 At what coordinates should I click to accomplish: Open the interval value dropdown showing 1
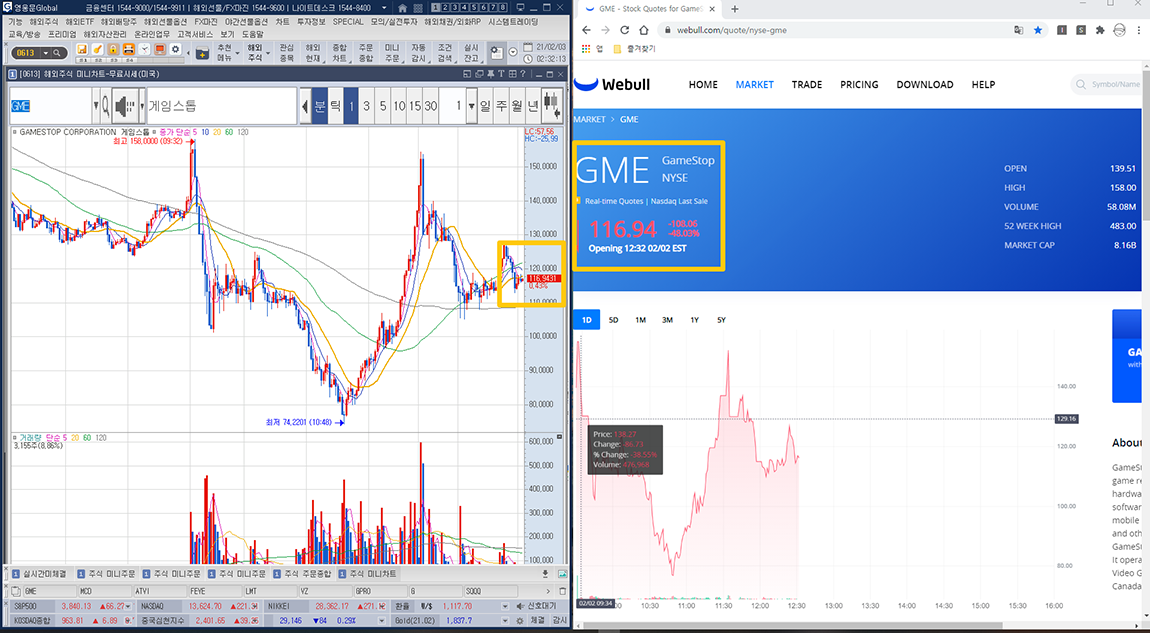coord(472,106)
